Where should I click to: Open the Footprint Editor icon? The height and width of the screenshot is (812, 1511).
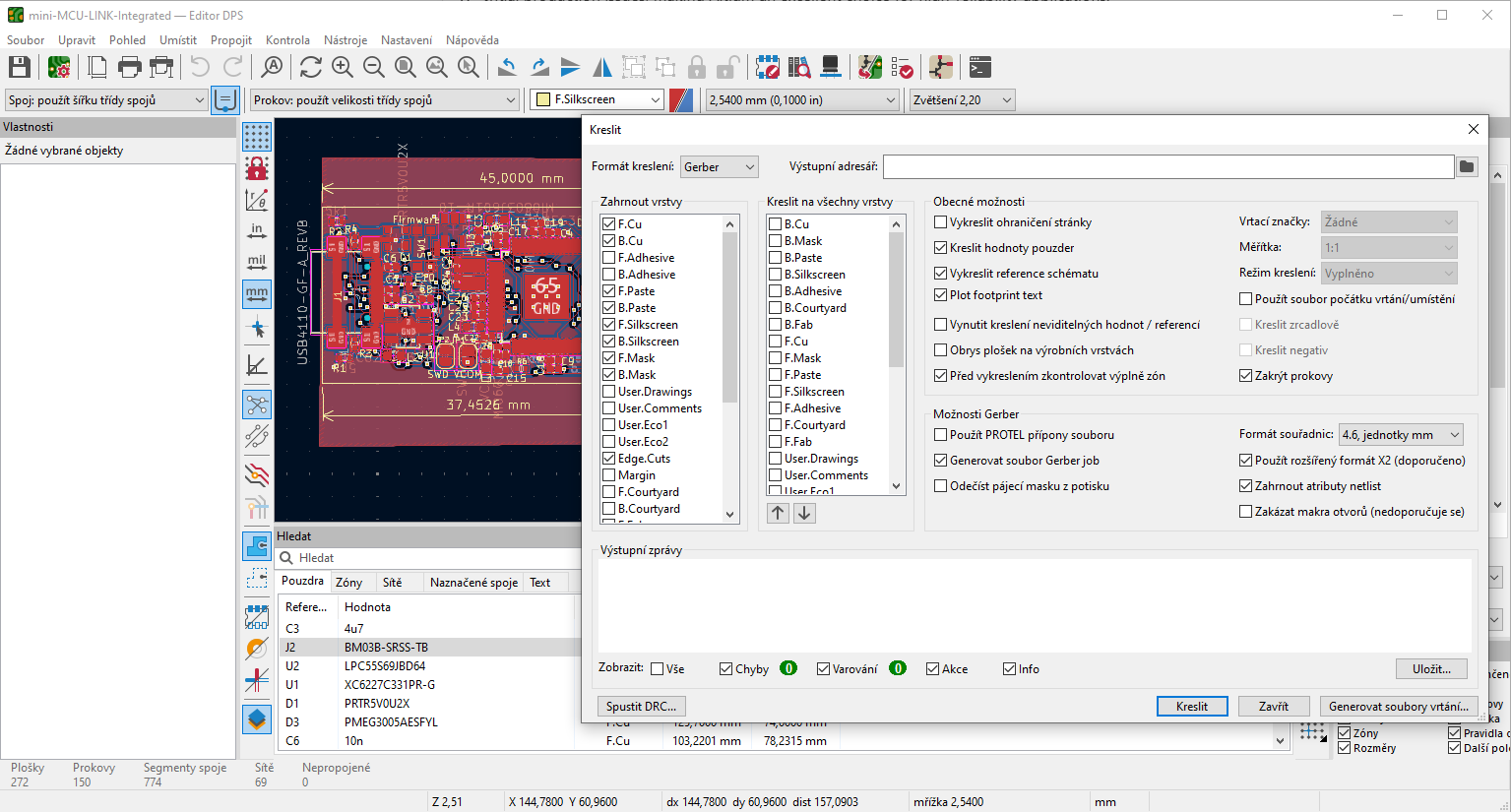[x=768, y=67]
